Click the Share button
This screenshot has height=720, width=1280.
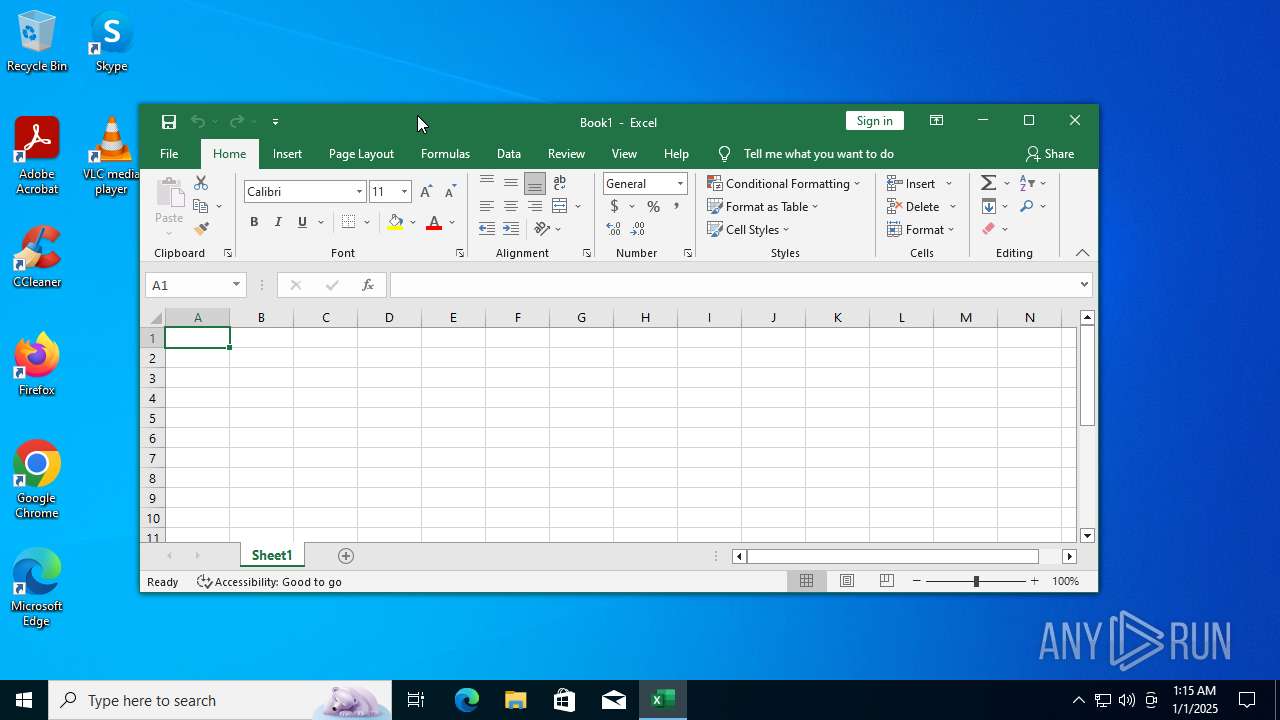1050,154
